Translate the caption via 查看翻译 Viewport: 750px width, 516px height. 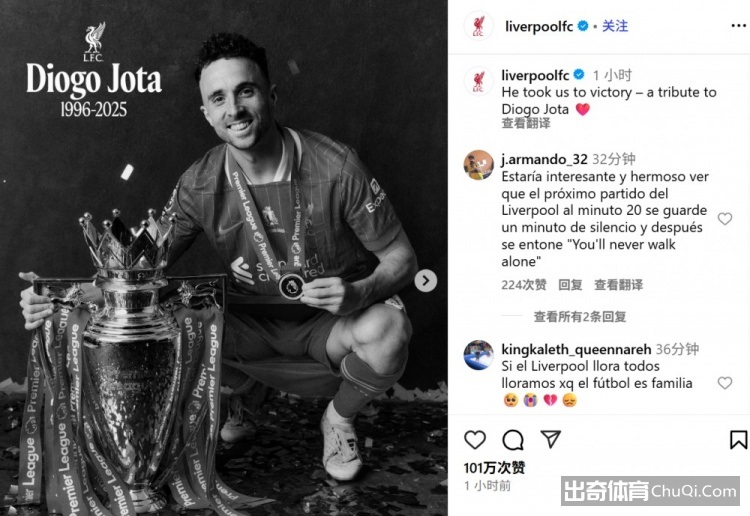coord(526,123)
